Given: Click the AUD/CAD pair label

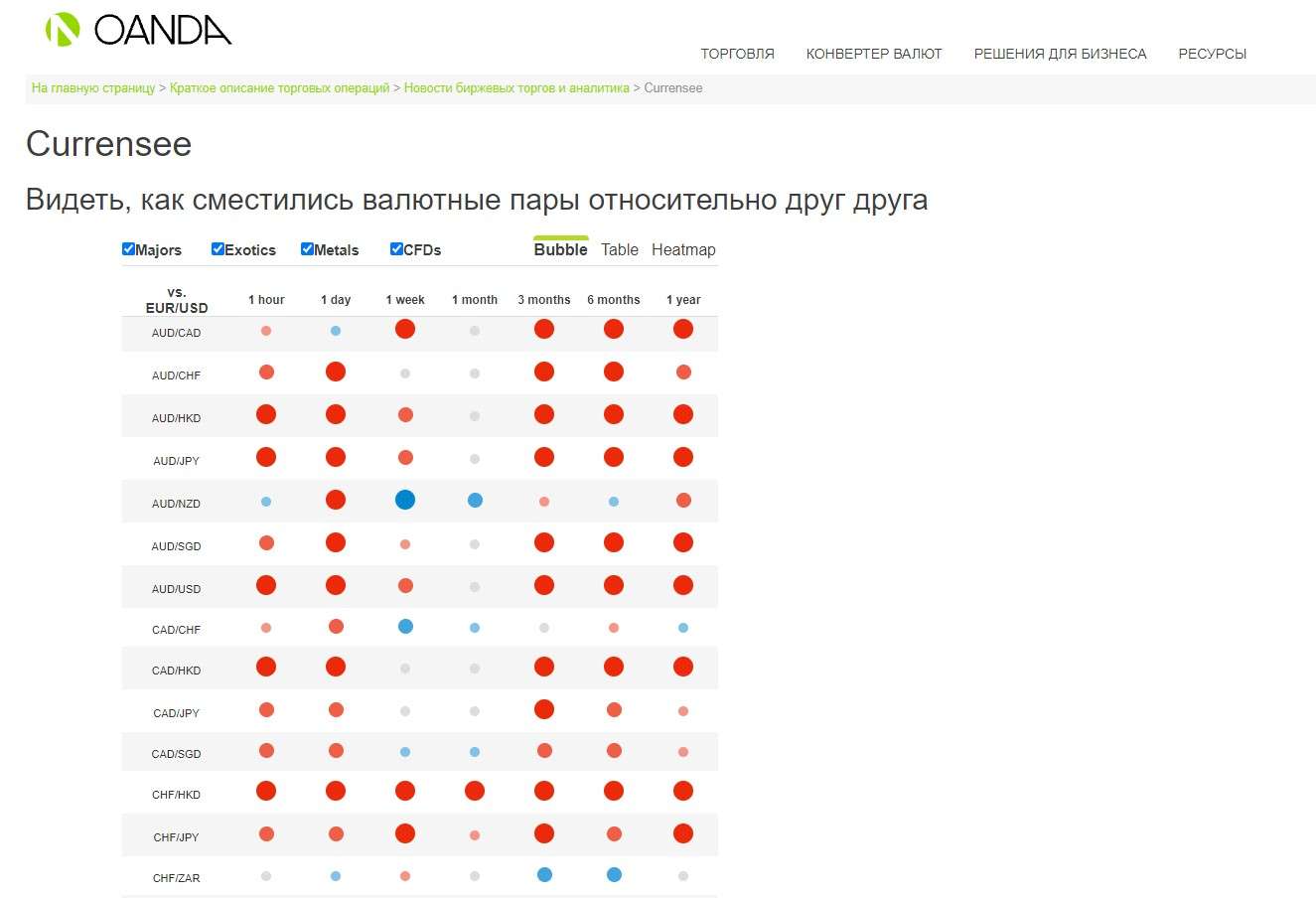Looking at the screenshot, I should 177,333.
